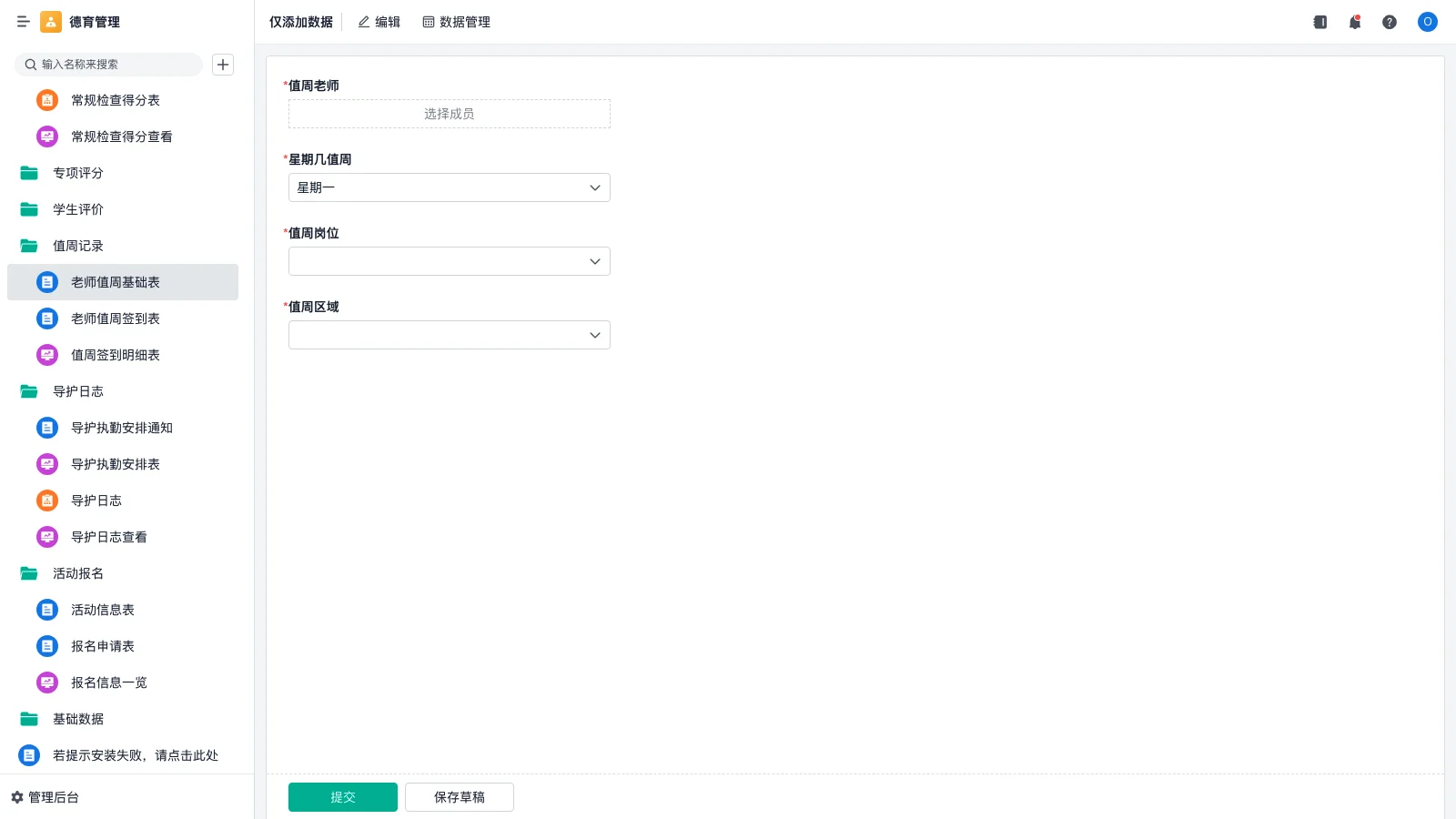Switch to the 编辑 tab
1456x819 pixels.
click(x=379, y=22)
